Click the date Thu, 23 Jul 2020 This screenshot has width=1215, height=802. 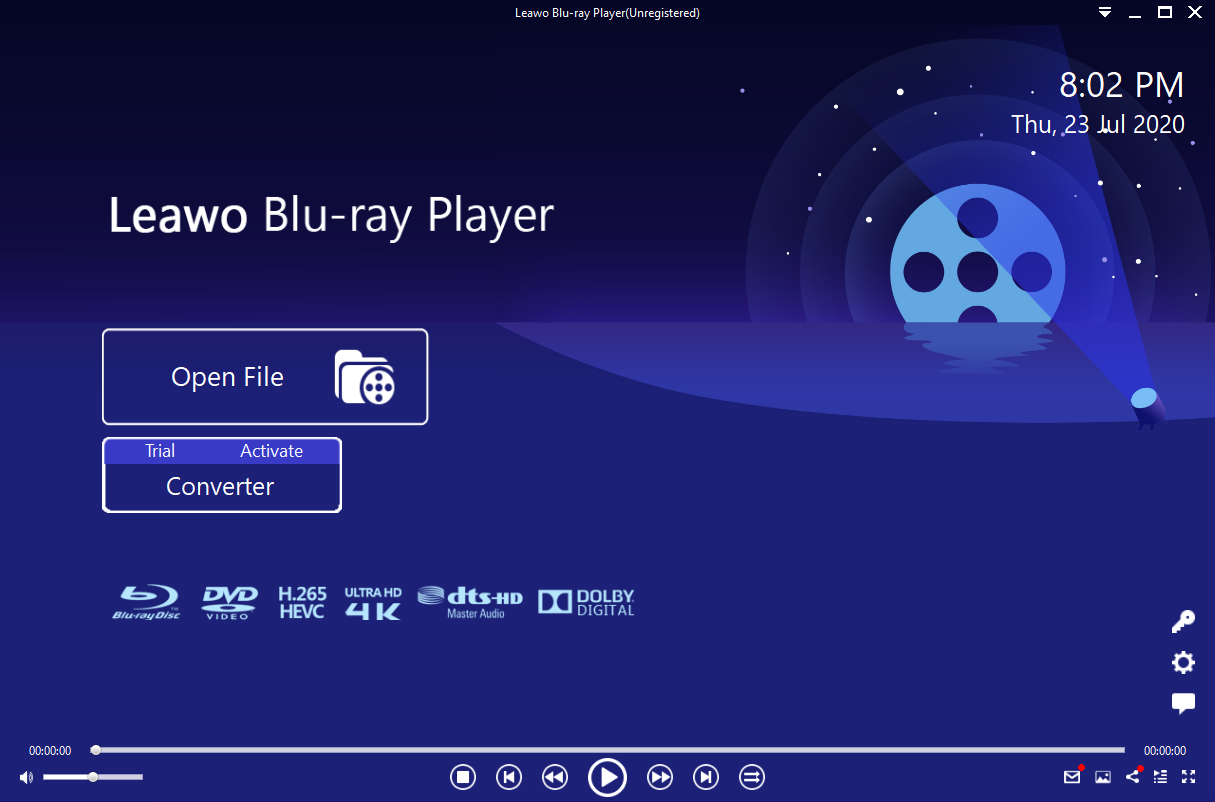point(1098,124)
